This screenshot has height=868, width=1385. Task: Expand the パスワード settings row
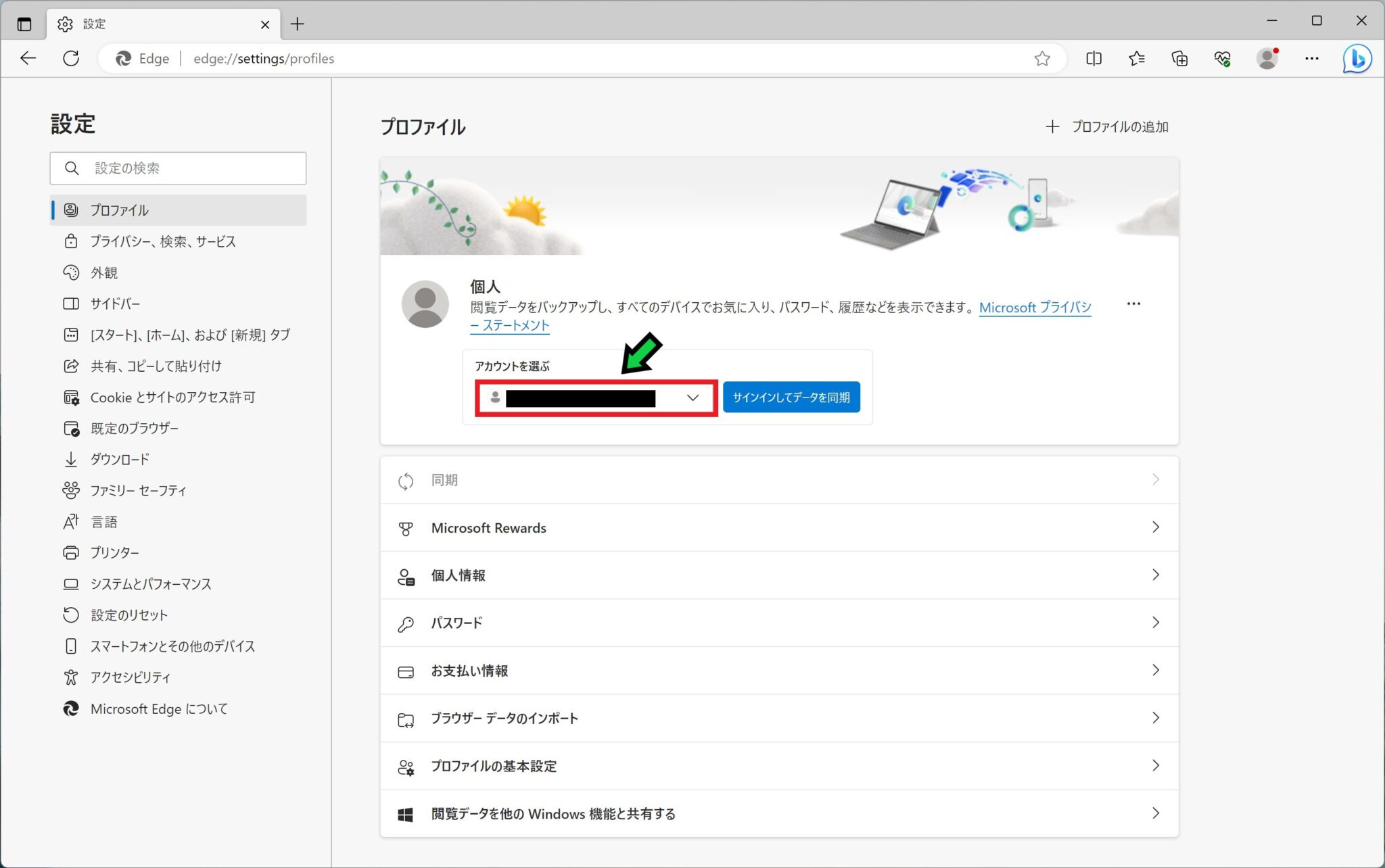[778, 623]
